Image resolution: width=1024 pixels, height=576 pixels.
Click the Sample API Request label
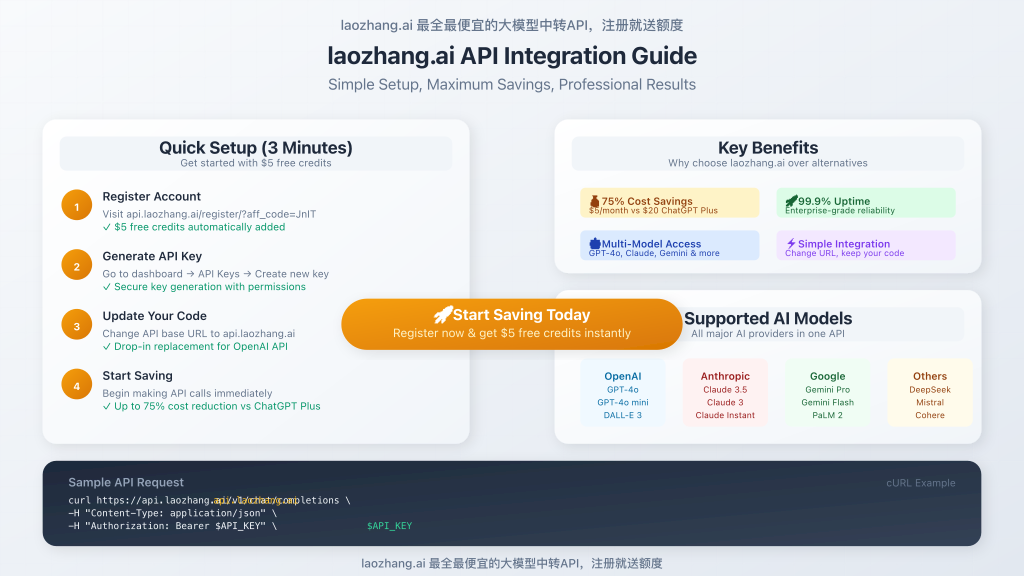[x=126, y=483]
